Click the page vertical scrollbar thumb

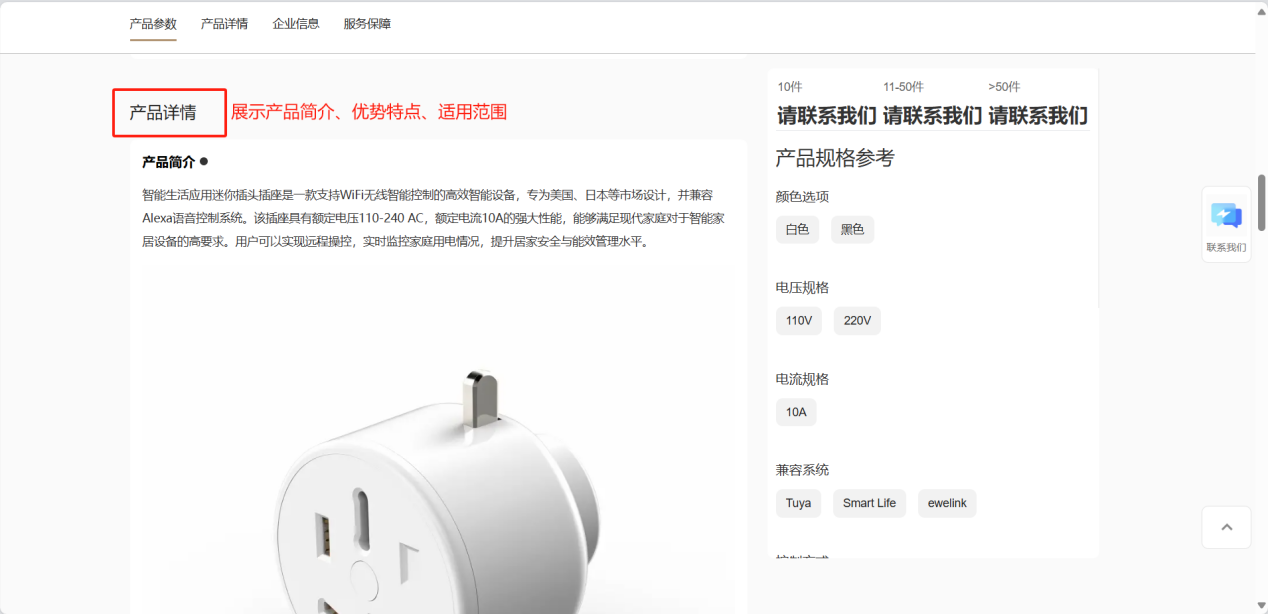pos(1261,203)
